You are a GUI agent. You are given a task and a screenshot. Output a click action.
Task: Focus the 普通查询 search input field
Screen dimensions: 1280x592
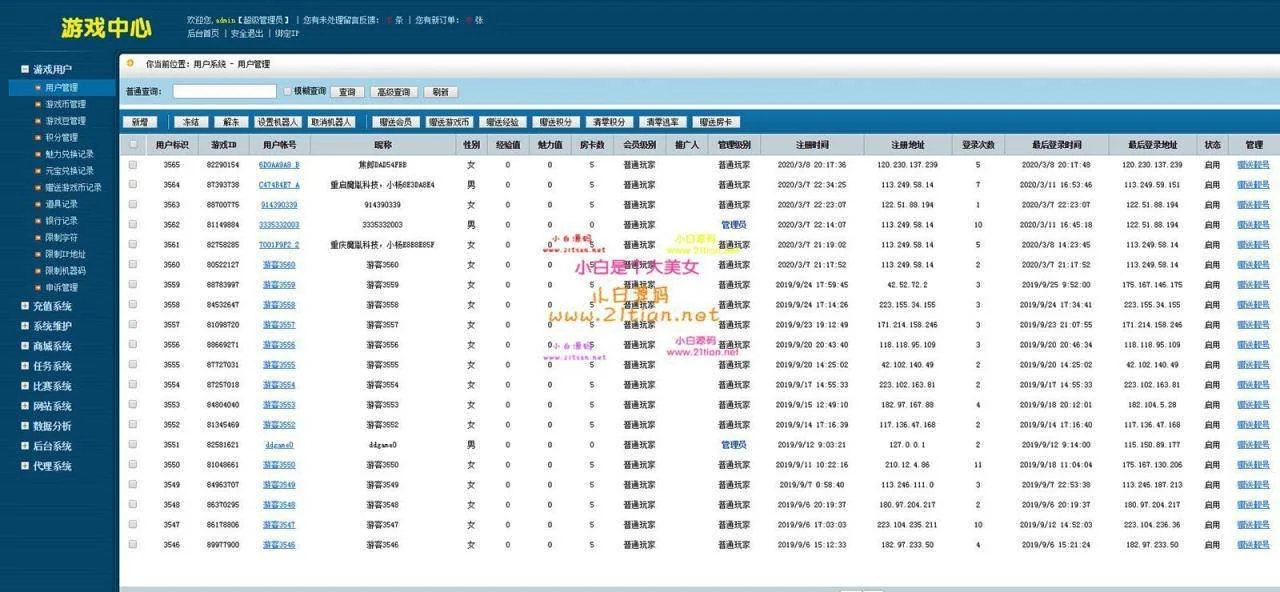click(x=224, y=91)
